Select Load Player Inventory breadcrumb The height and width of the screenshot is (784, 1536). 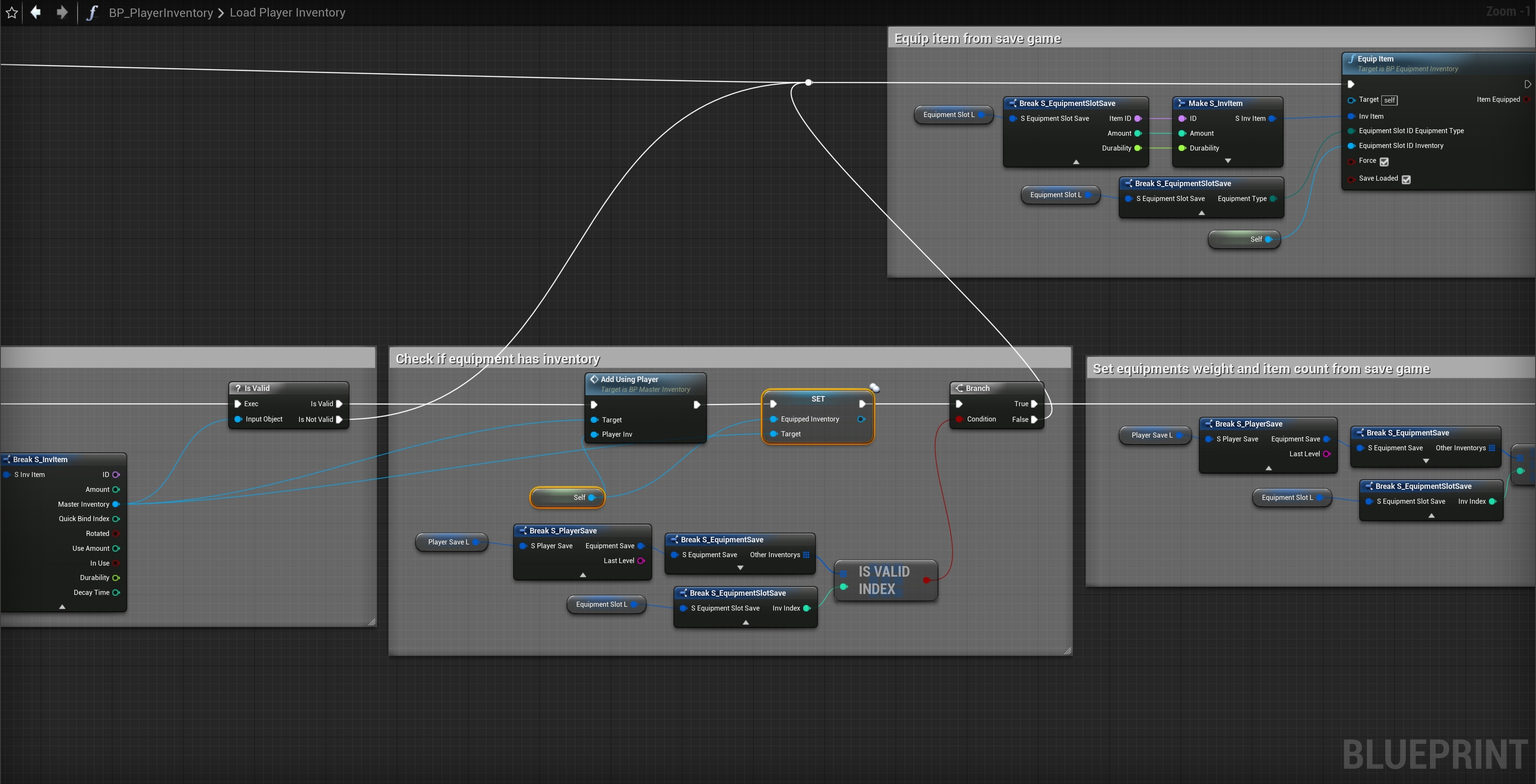[288, 13]
